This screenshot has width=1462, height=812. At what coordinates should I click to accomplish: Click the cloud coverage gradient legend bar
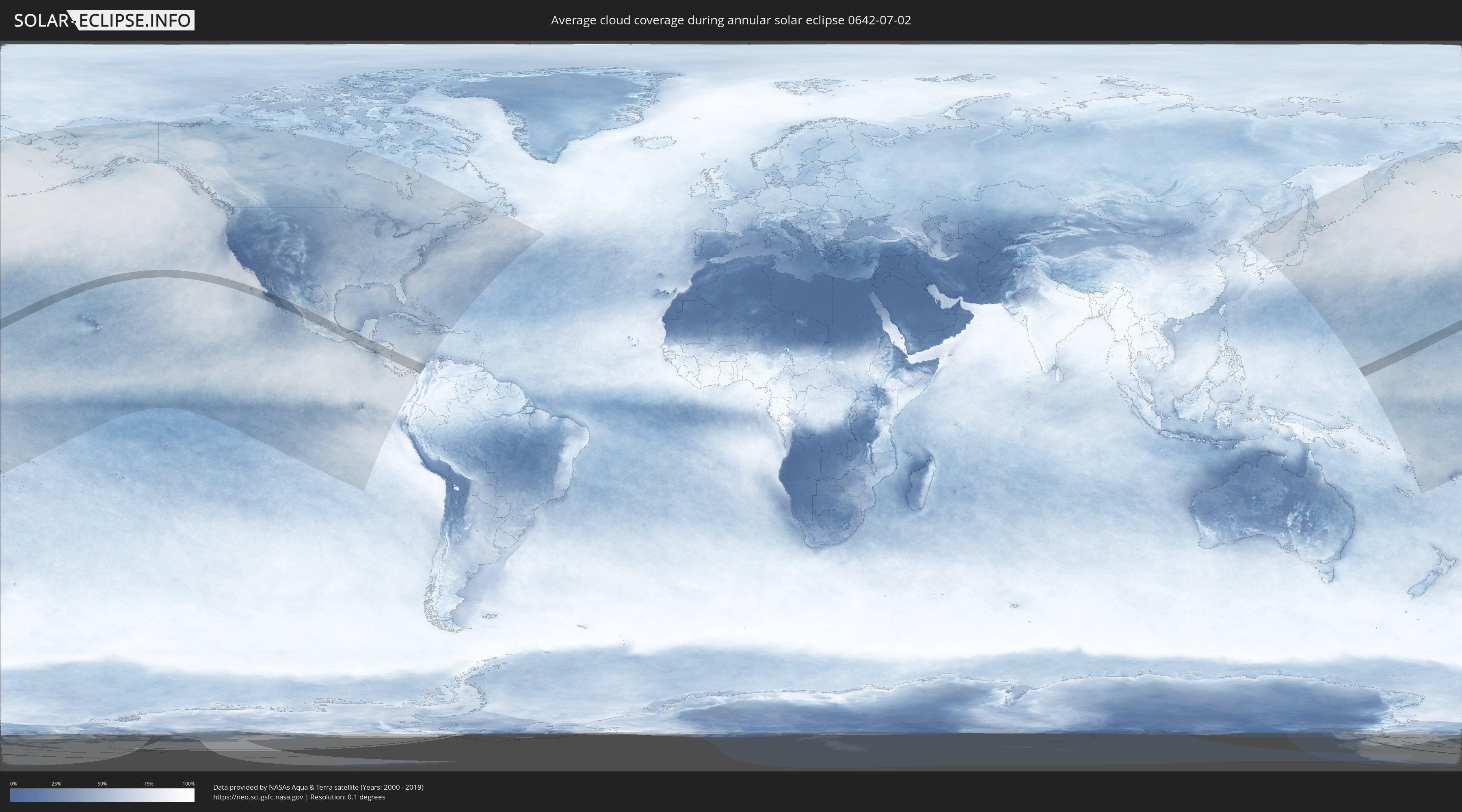102,795
